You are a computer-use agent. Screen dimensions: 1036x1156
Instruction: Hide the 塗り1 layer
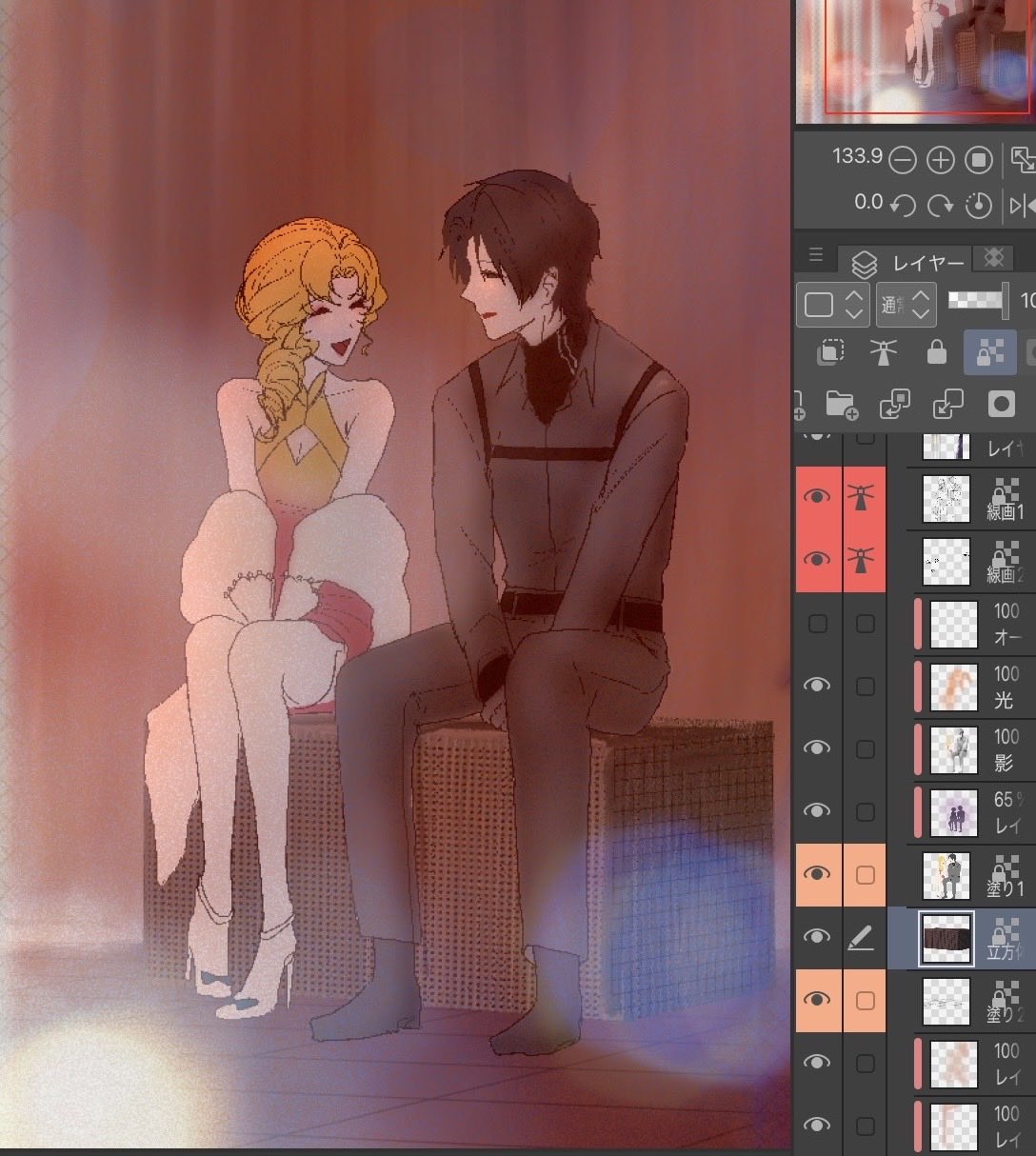click(x=817, y=874)
